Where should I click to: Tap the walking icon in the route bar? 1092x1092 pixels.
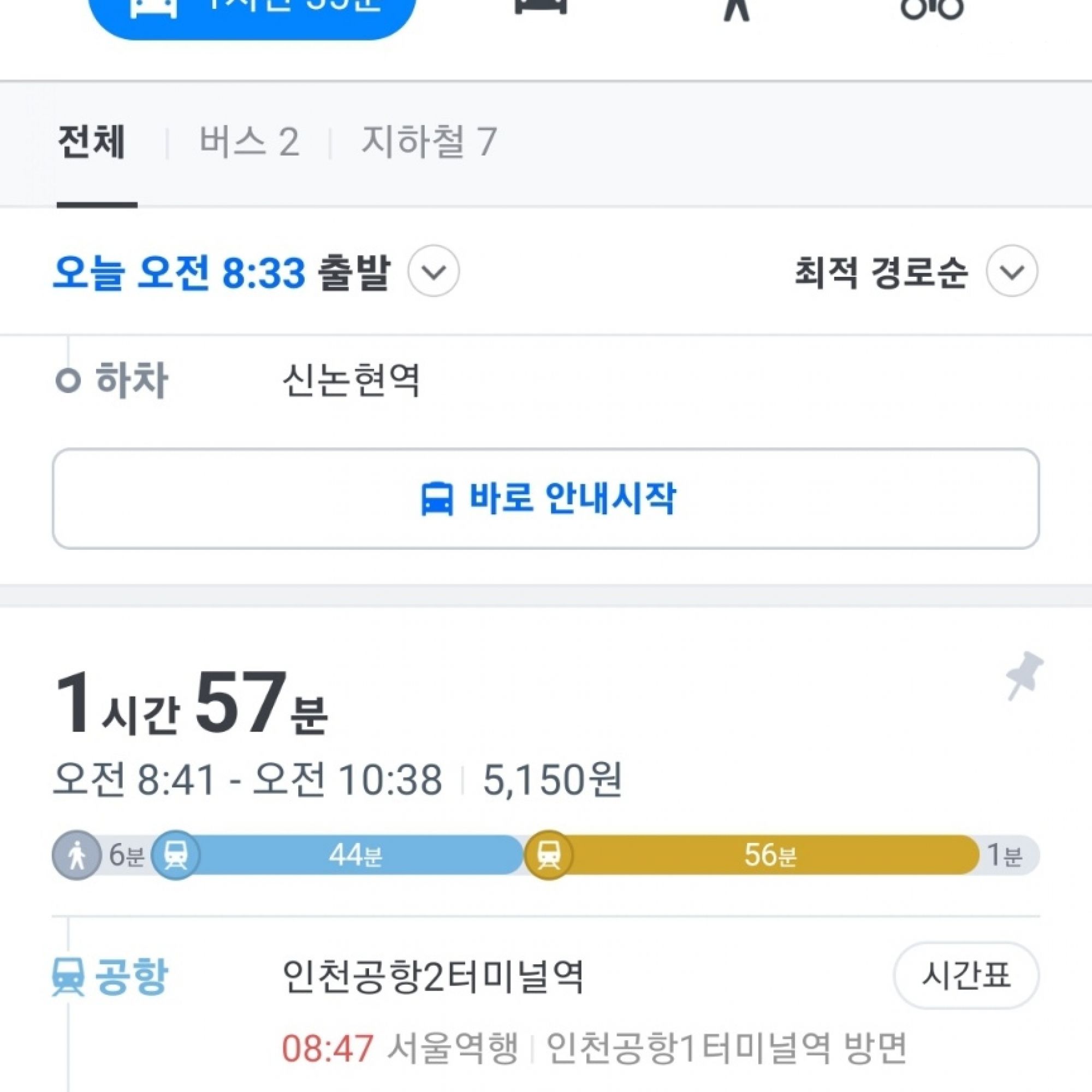(x=76, y=855)
